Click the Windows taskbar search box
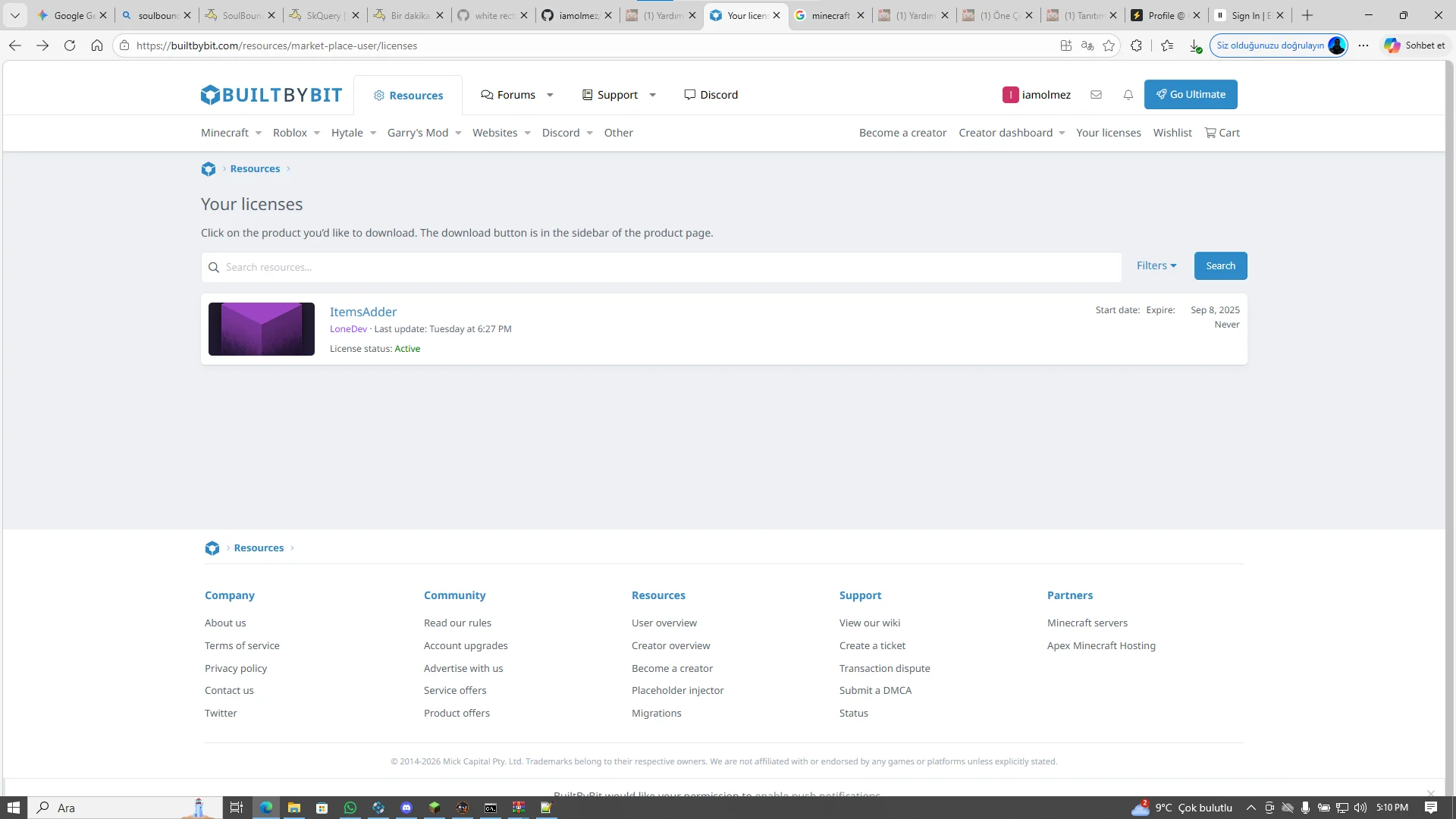The height and width of the screenshot is (819, 1456). [125, 808]
